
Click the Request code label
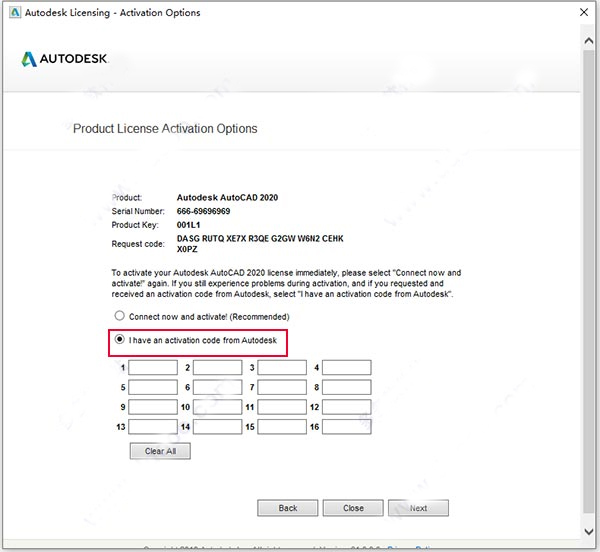coord(138,244)
